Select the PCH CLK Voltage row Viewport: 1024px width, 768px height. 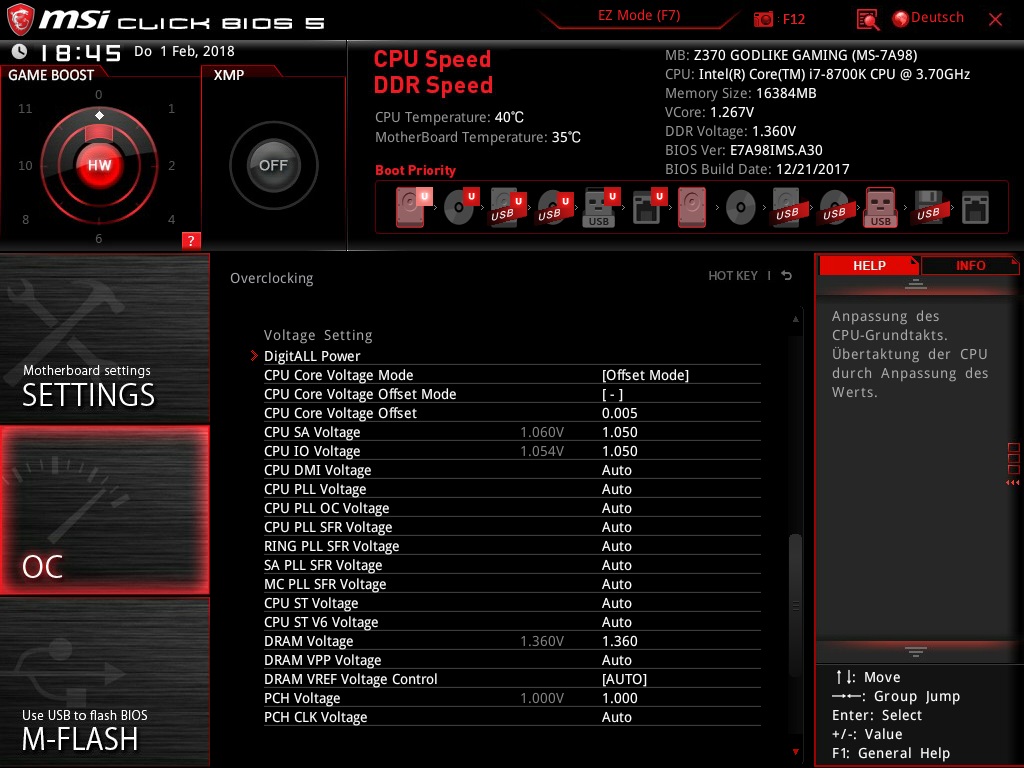512,716
